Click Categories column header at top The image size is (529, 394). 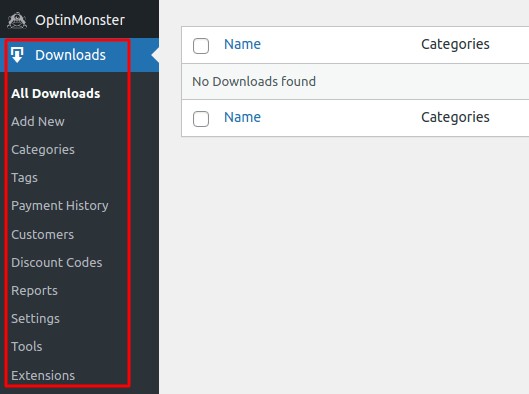tap(455, 45)
